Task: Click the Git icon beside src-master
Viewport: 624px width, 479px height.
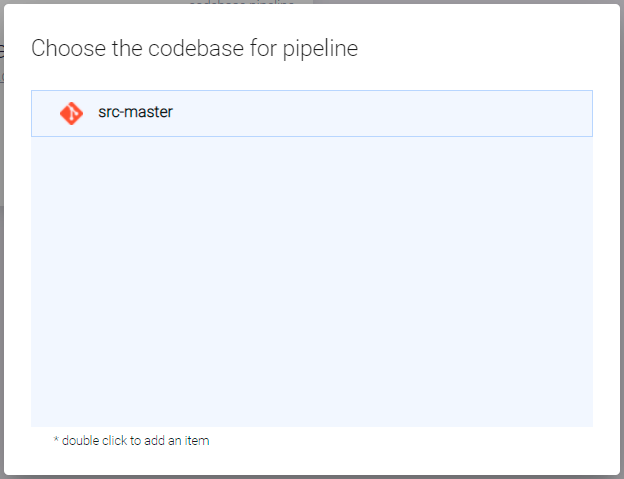Action: 71,113
